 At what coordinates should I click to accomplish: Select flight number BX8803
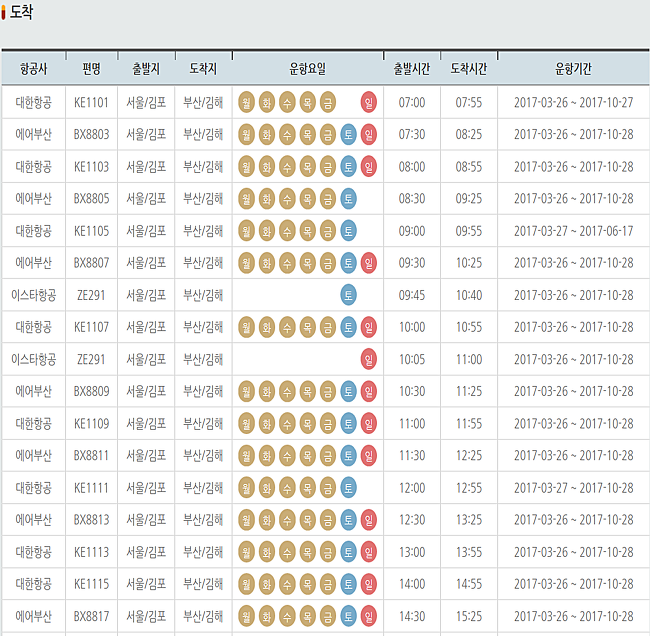point(91,134)
